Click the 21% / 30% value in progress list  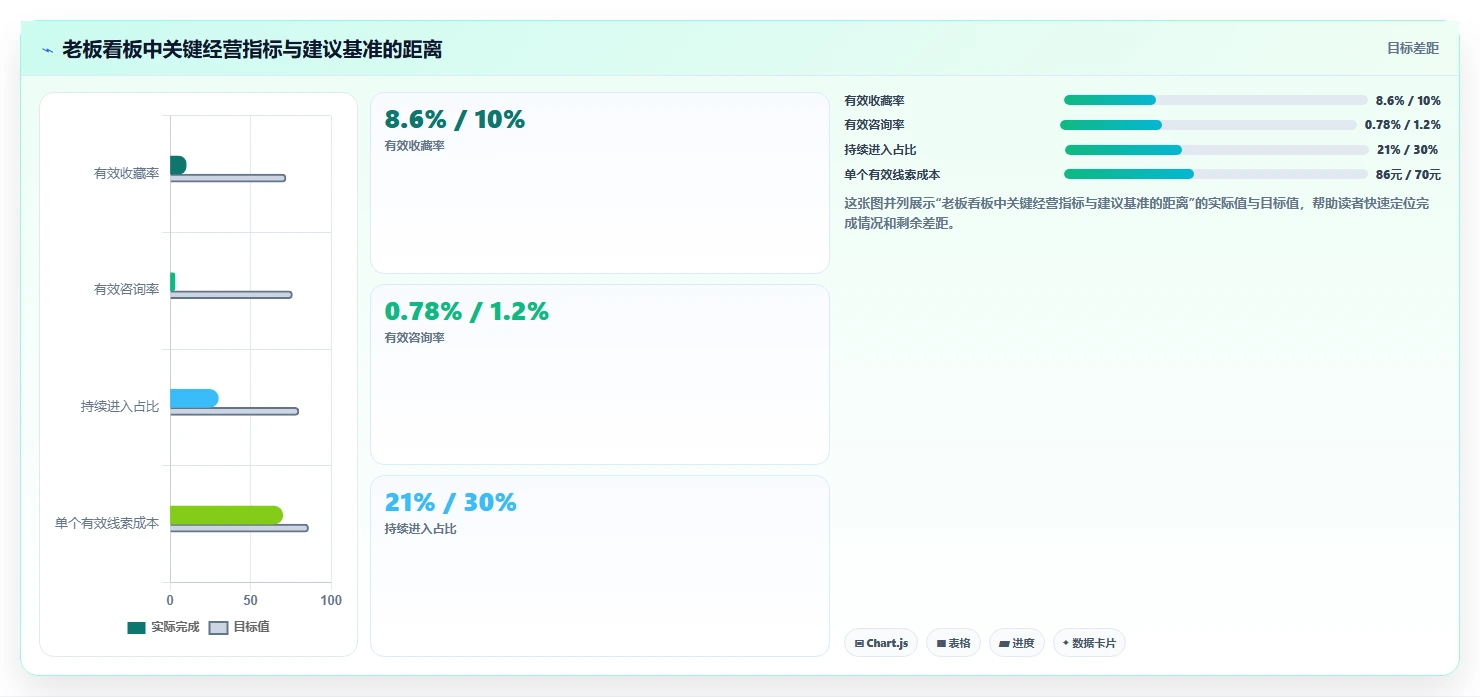[1407, 150]
